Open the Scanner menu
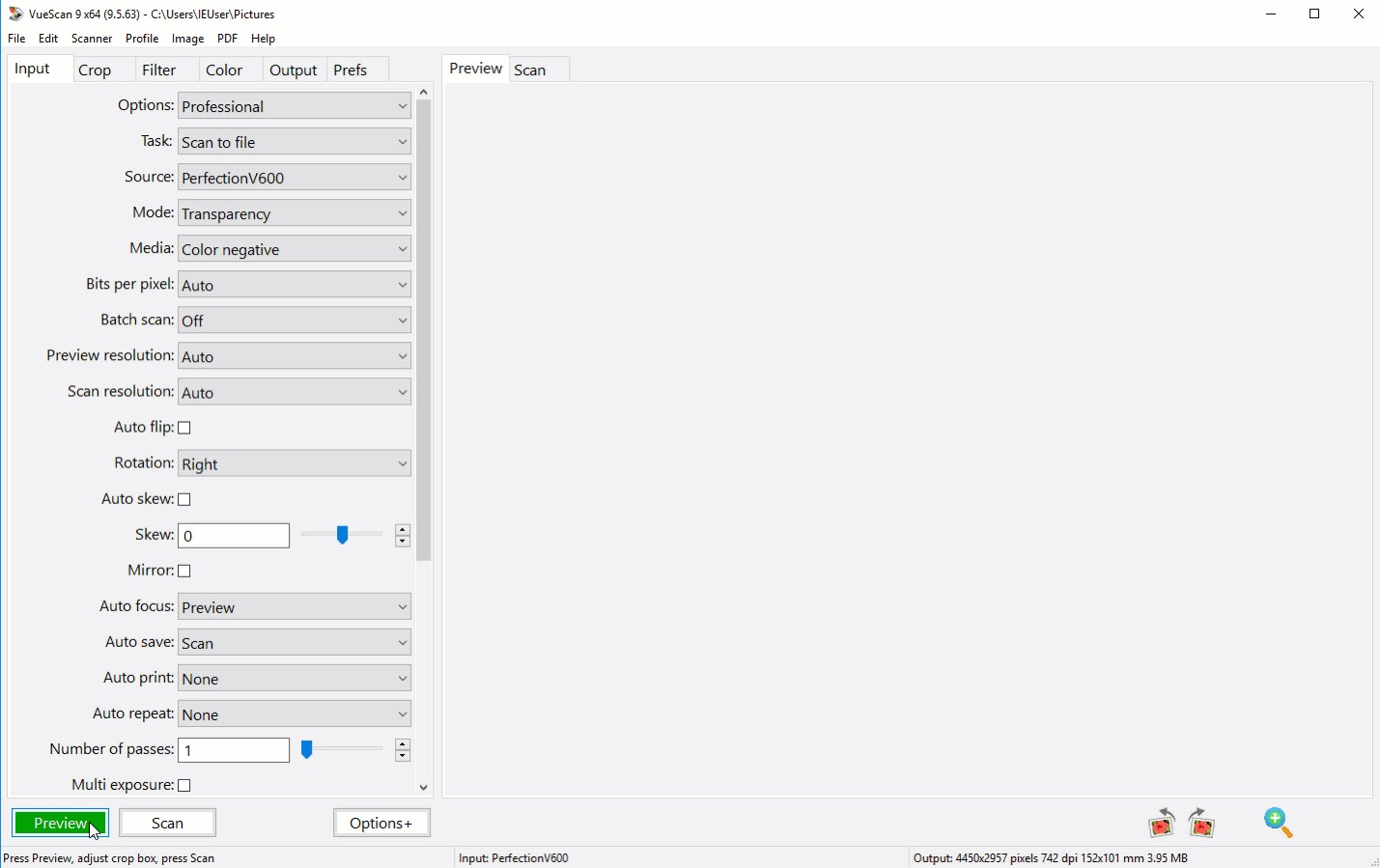The image size is (1380, 868). [x=92, y=39]
